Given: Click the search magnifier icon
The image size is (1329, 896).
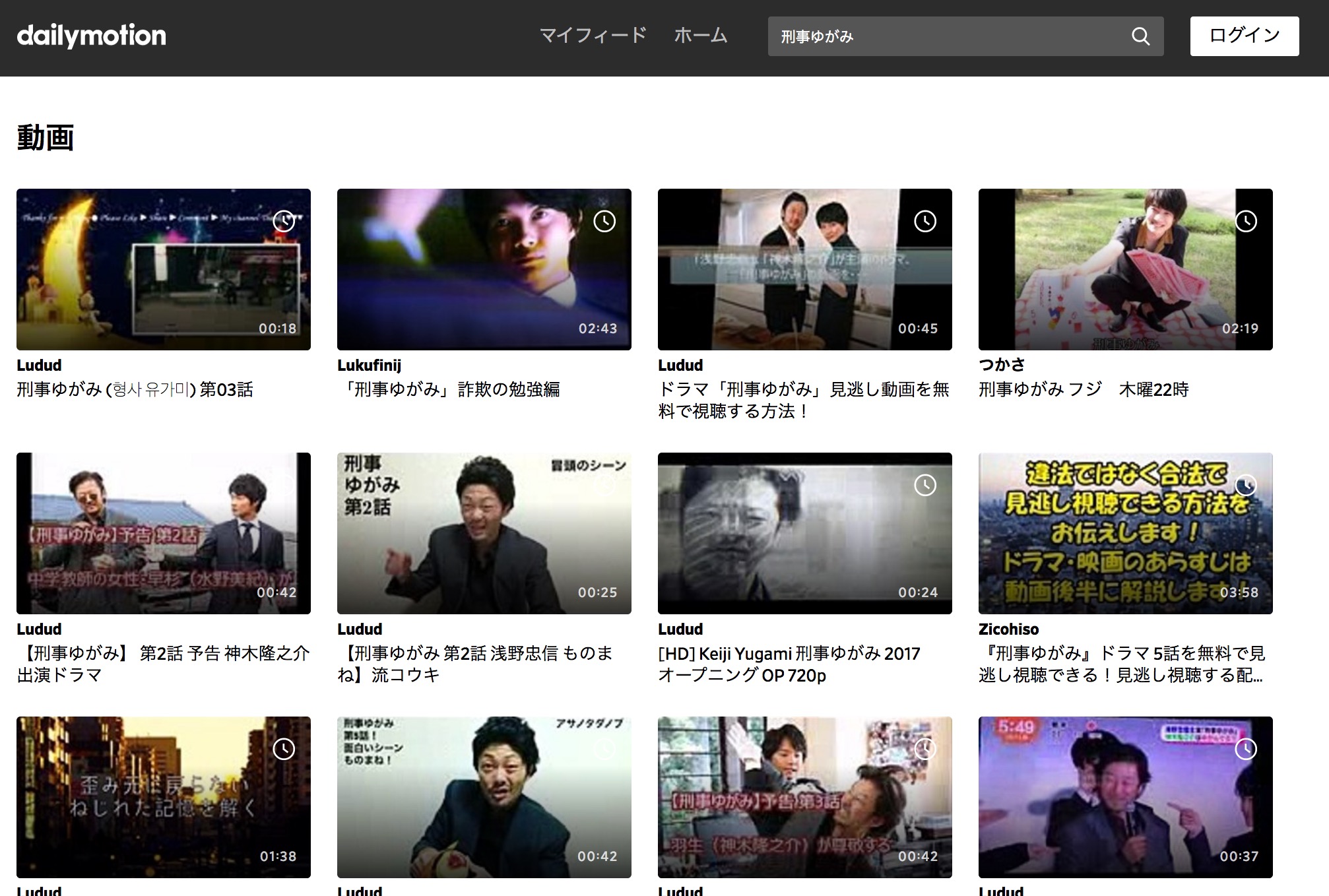Looking at the screenshot, I should pyautogui.click(x=1140, y=36).
